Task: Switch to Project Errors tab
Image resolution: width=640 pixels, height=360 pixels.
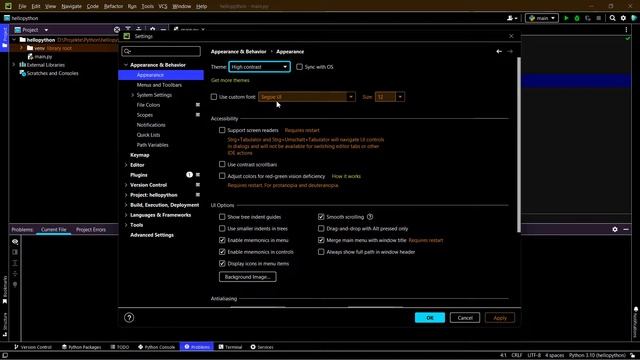Action: click(91, 230)
